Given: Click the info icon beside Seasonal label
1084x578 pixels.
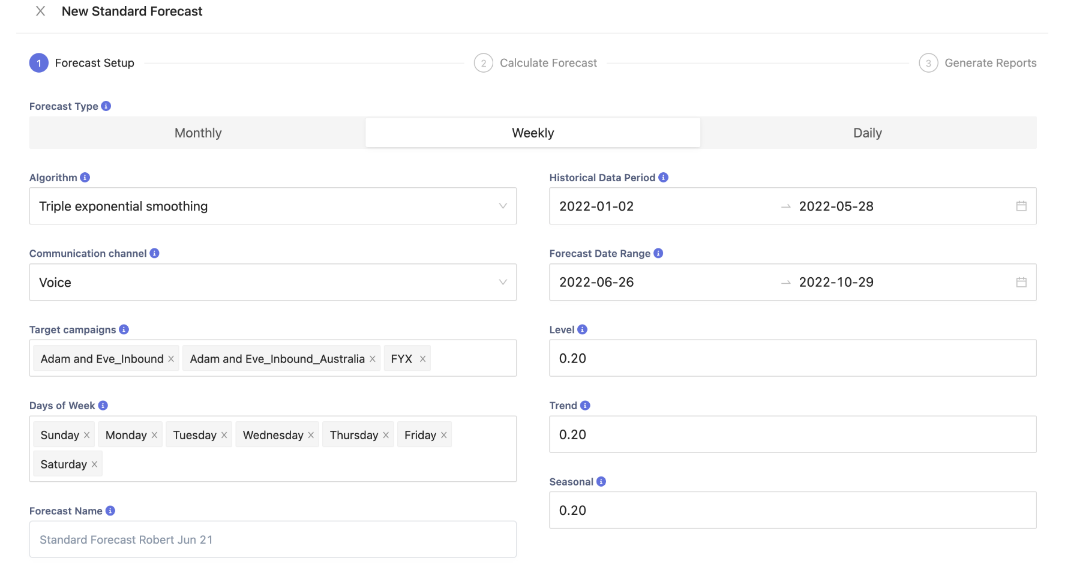Looking at the screenshot, I should pos(601,482).
